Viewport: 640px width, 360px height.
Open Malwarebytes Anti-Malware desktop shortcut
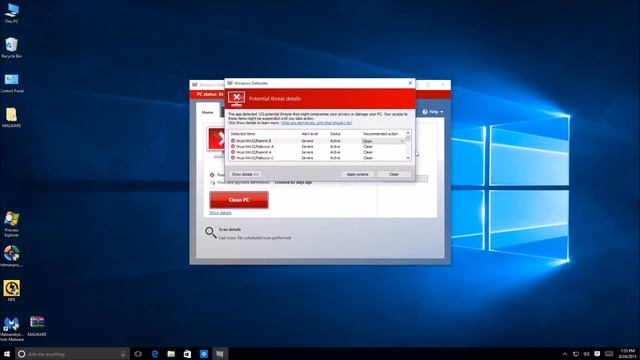[11, 329]
